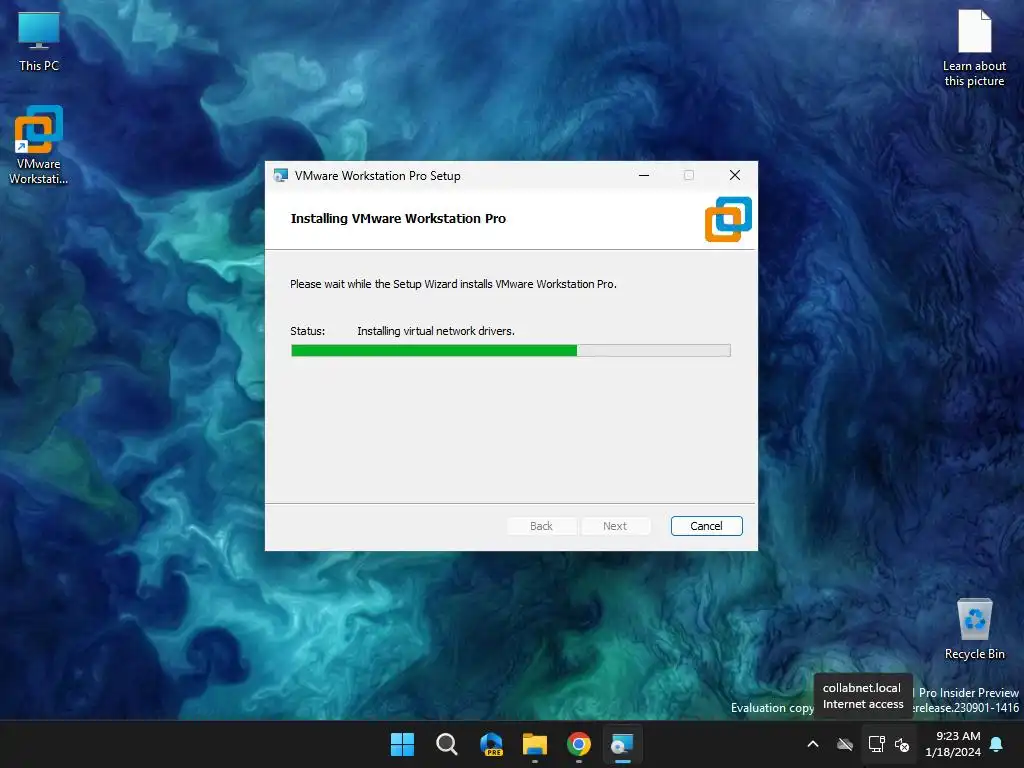Image resolution: width=1024 pixels, height=768 pixels.
Task: Show hidden system tray icons
Action: coord(813,744)
